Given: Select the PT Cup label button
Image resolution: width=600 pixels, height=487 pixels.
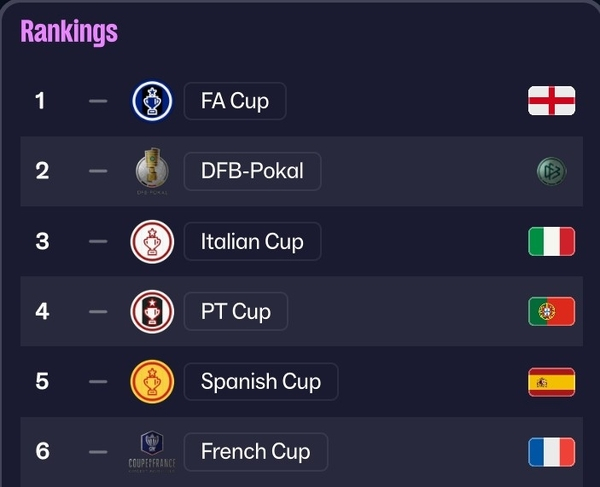Looking at the screenshot, I should [236, 311].
